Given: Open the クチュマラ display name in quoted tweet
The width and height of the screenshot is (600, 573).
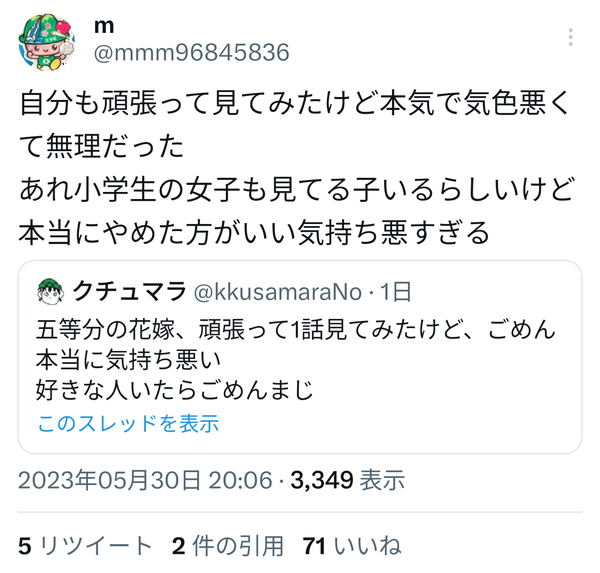Looking at the screenshot, I should [129, 291].
